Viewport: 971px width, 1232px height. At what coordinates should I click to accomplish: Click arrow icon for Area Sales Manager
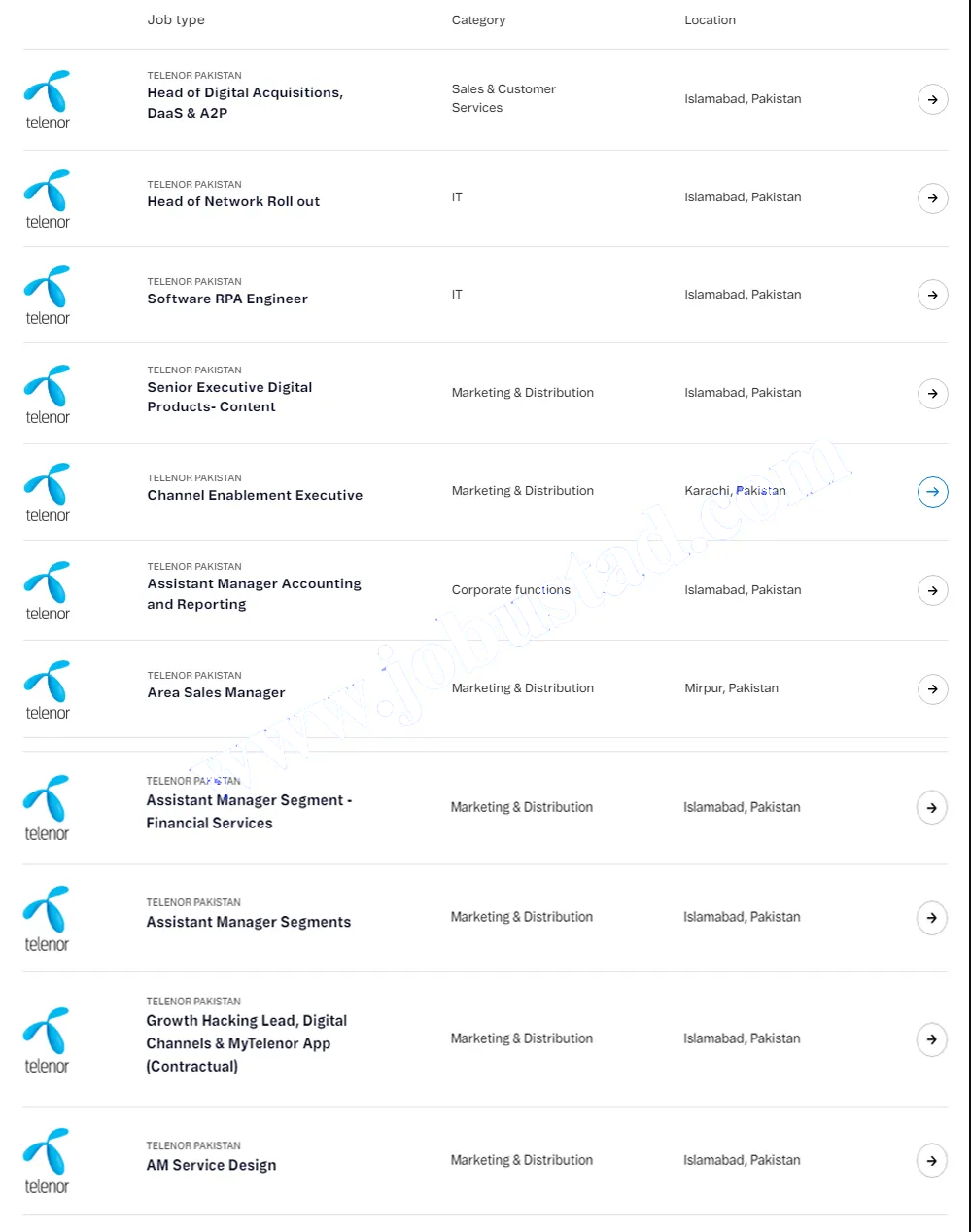(932, 689)
